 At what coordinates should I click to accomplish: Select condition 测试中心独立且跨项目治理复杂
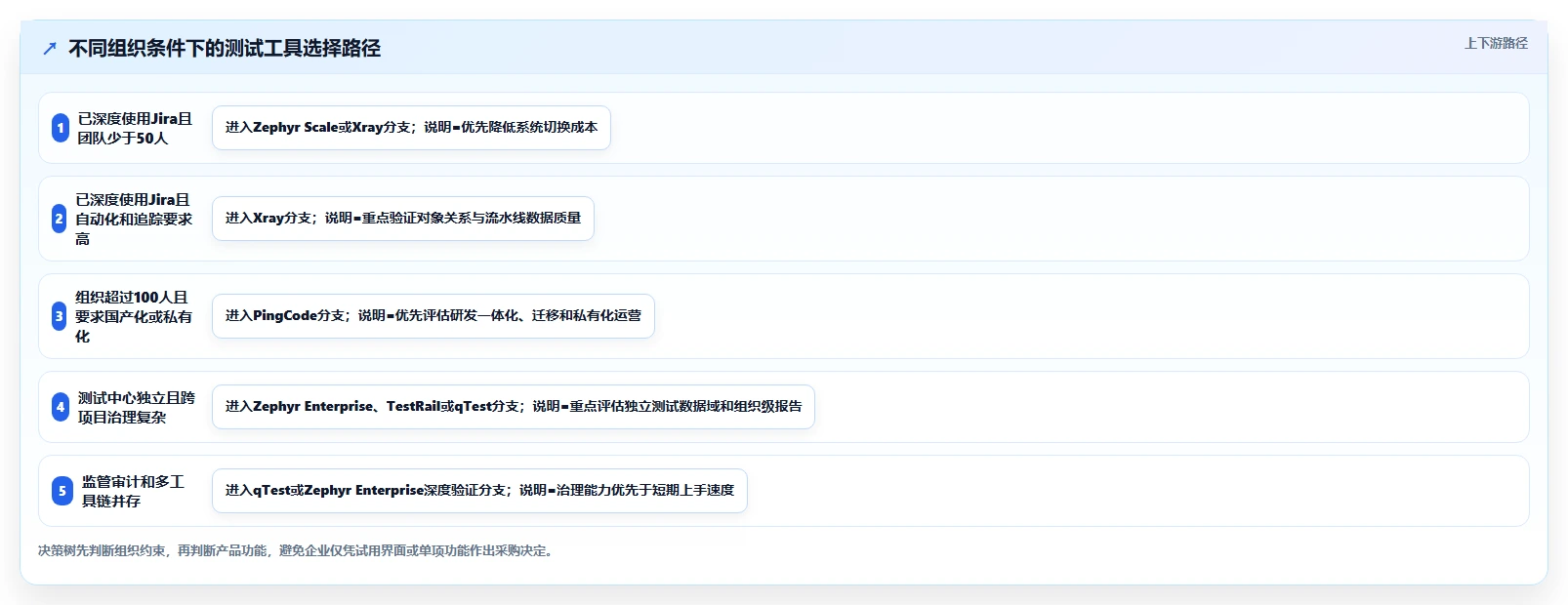[x=136, y=407]
